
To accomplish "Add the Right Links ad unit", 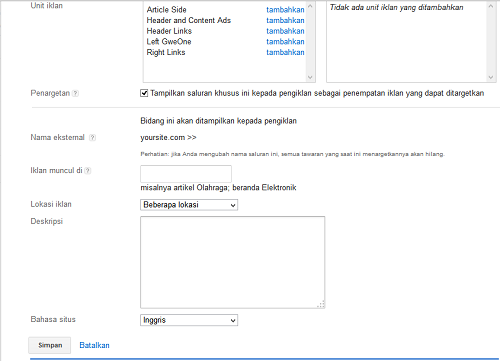I will tap(285, 52).
